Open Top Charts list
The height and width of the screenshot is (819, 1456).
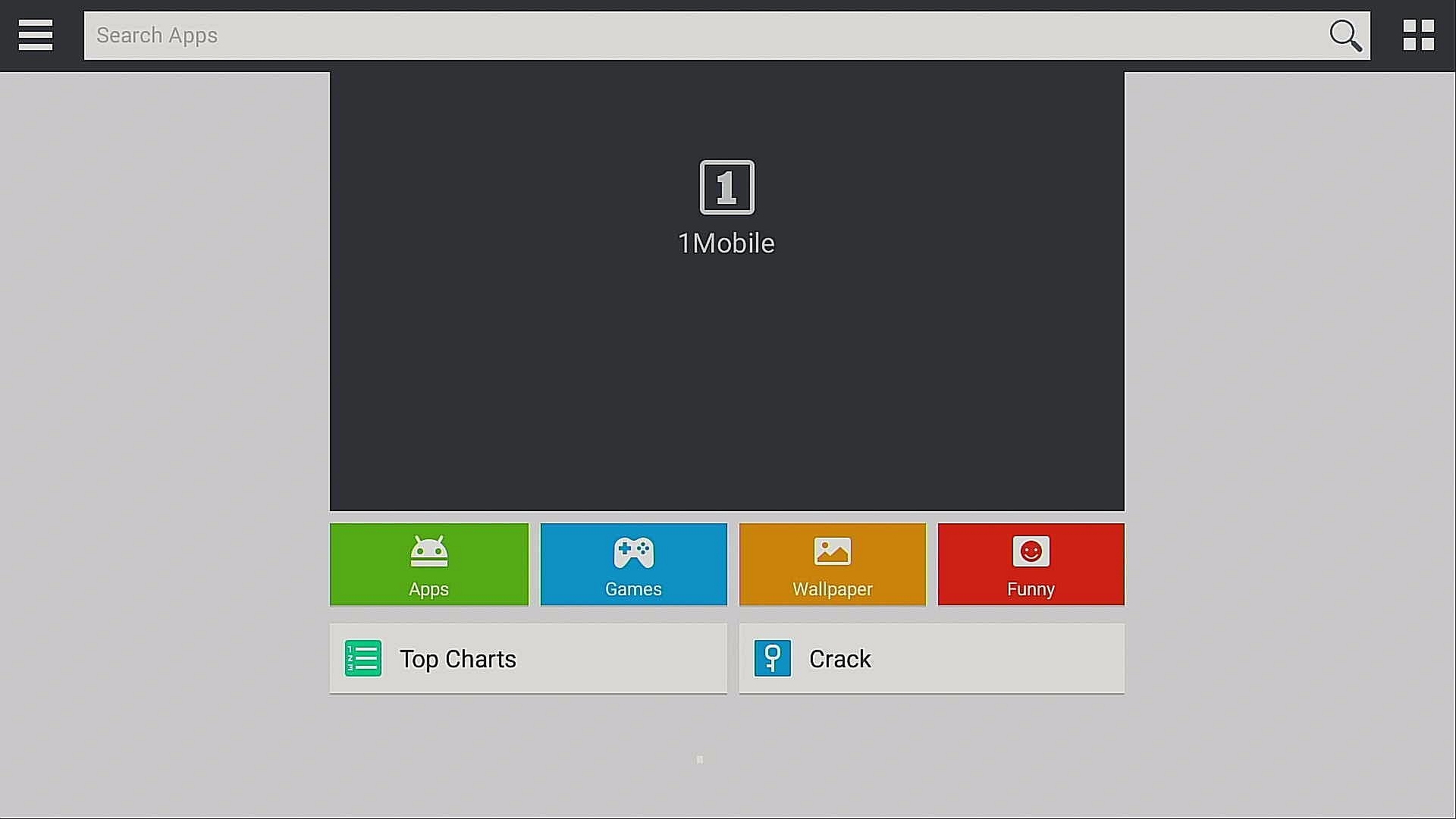[x=528, y=658]
